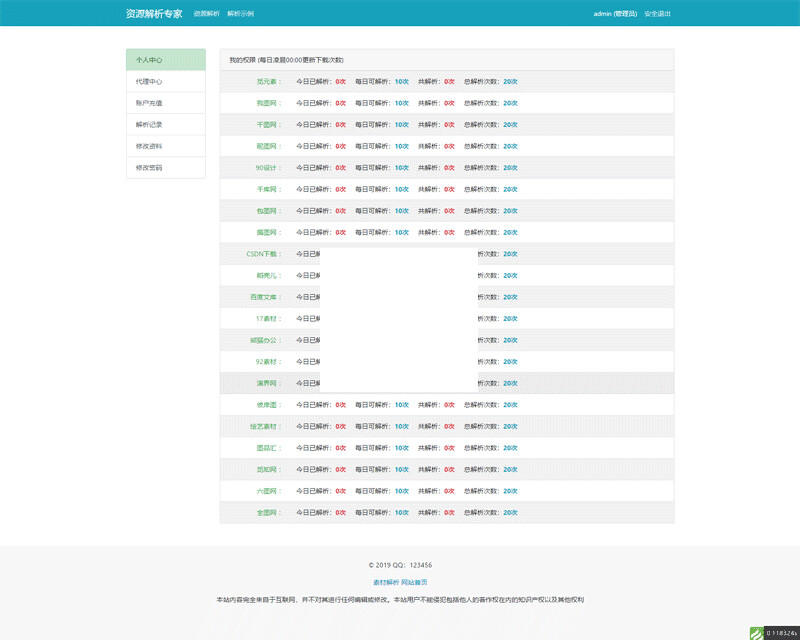
Task: Open 解析示例 in top navigation
Action: [240, 14]
